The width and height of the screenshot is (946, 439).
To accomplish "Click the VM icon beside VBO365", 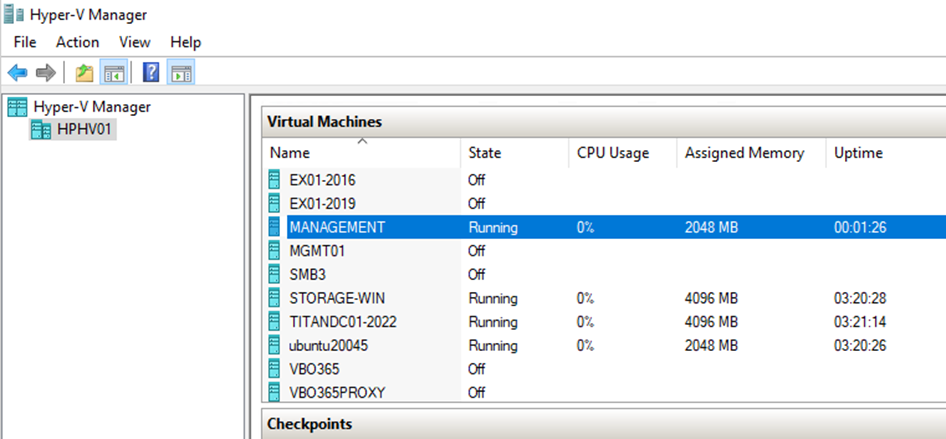I will 275,369.
